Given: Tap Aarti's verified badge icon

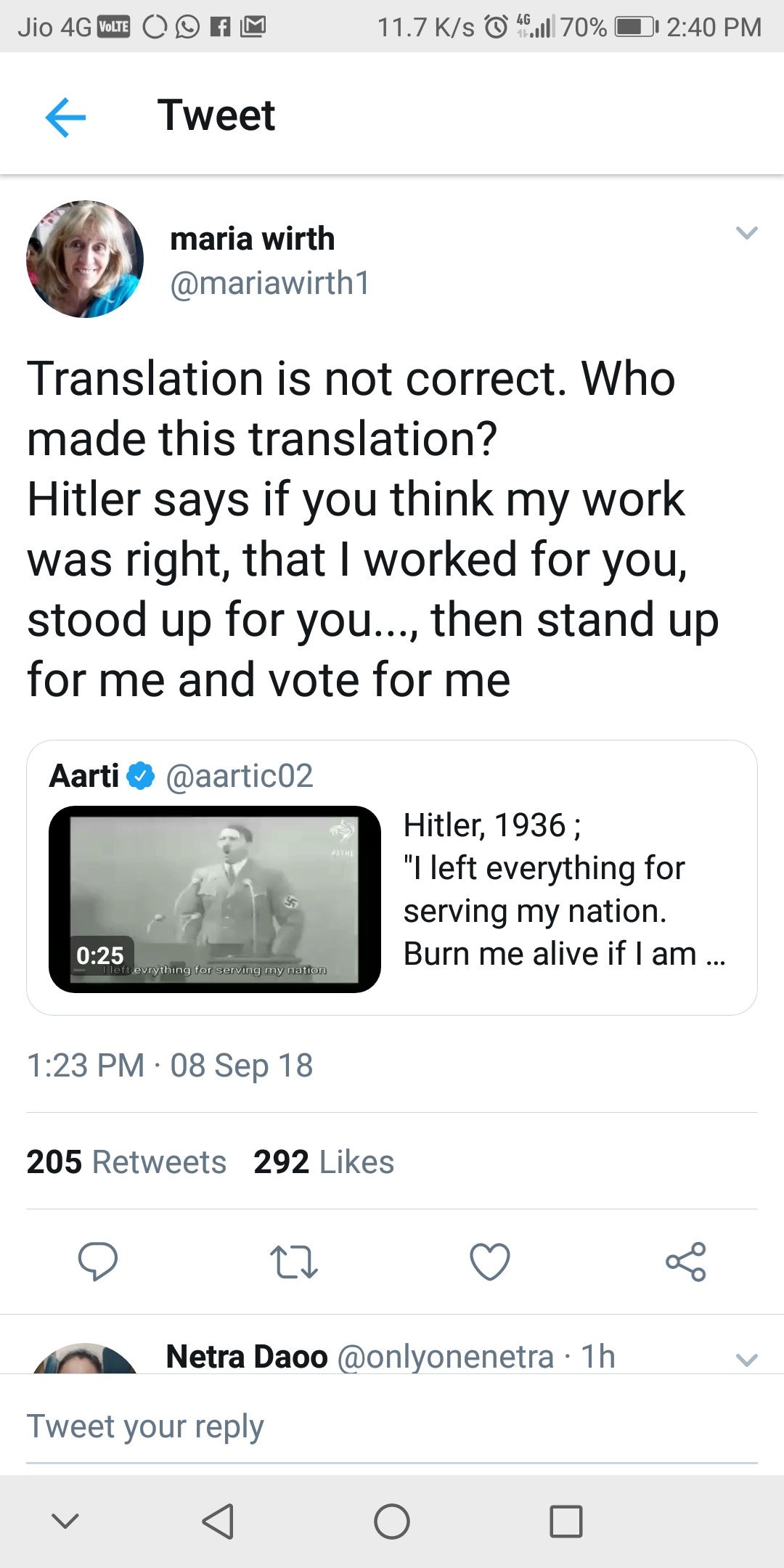Looking at the screenshot, I should click(x=141, y=776).
